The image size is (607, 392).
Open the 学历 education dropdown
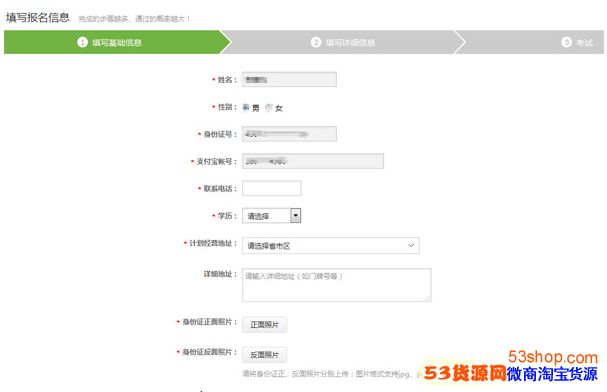click(x=271, y=216)
